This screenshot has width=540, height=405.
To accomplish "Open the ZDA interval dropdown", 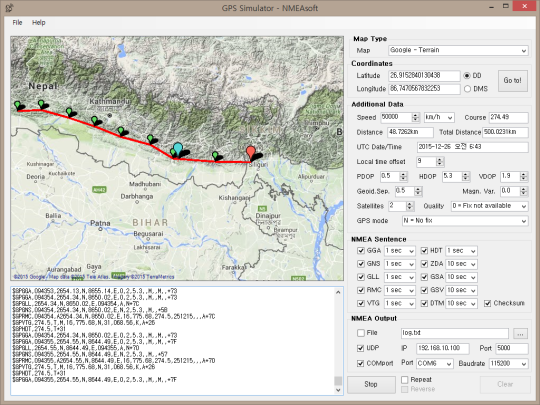I will point(461,264).
